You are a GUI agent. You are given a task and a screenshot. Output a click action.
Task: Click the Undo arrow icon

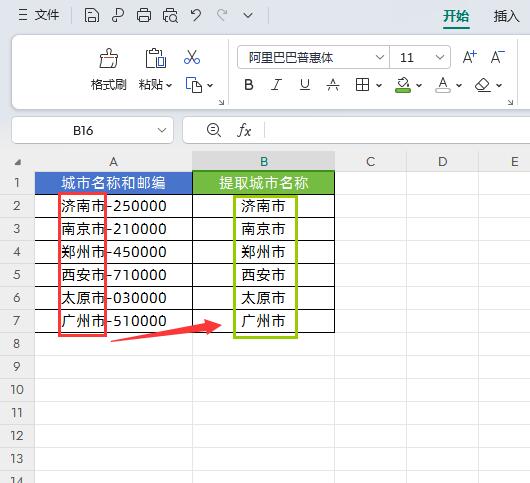point(196,16)
